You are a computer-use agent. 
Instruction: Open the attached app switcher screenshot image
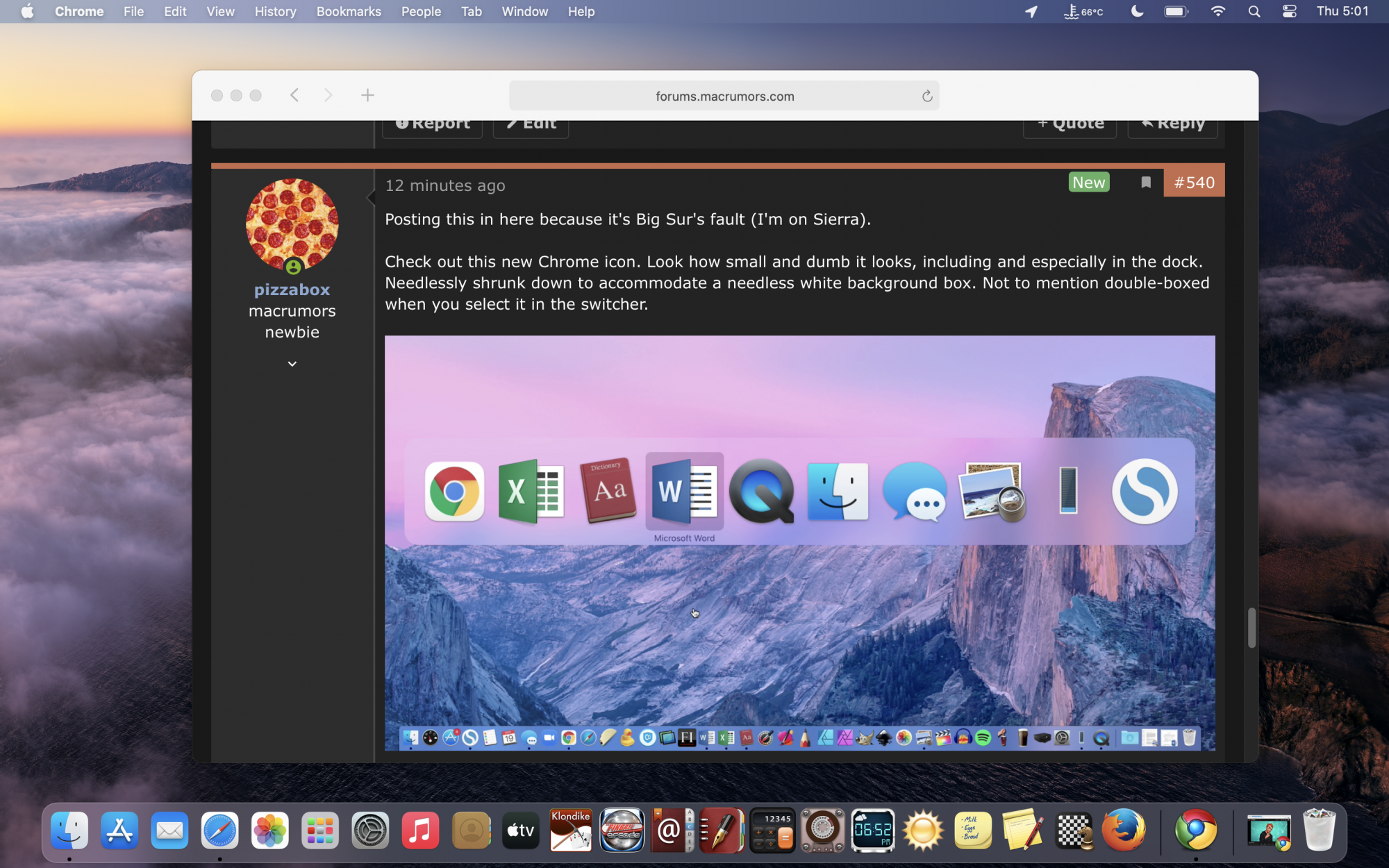pos(800,543)
